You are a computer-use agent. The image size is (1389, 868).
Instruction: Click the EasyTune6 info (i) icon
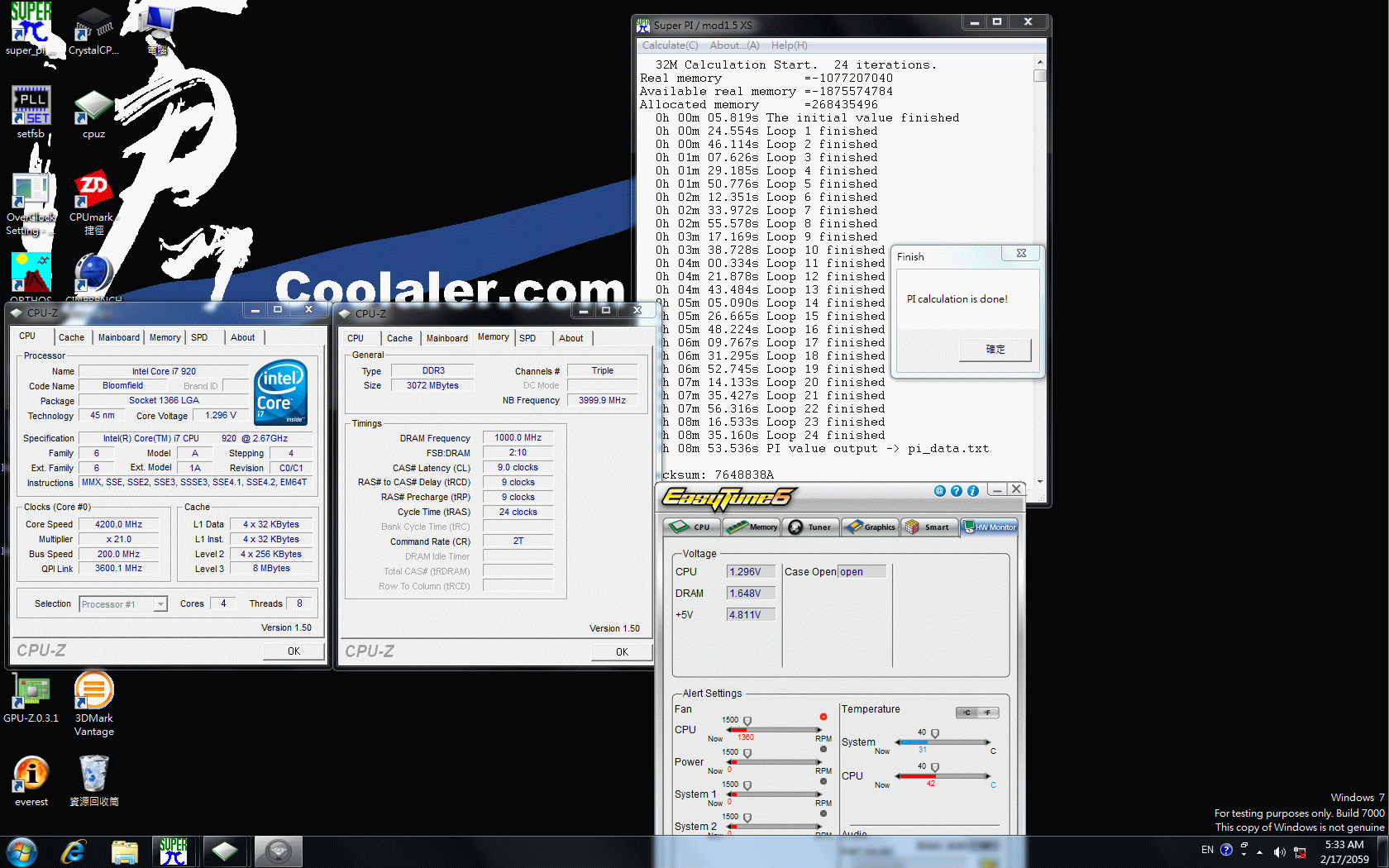tap(972, 491)
